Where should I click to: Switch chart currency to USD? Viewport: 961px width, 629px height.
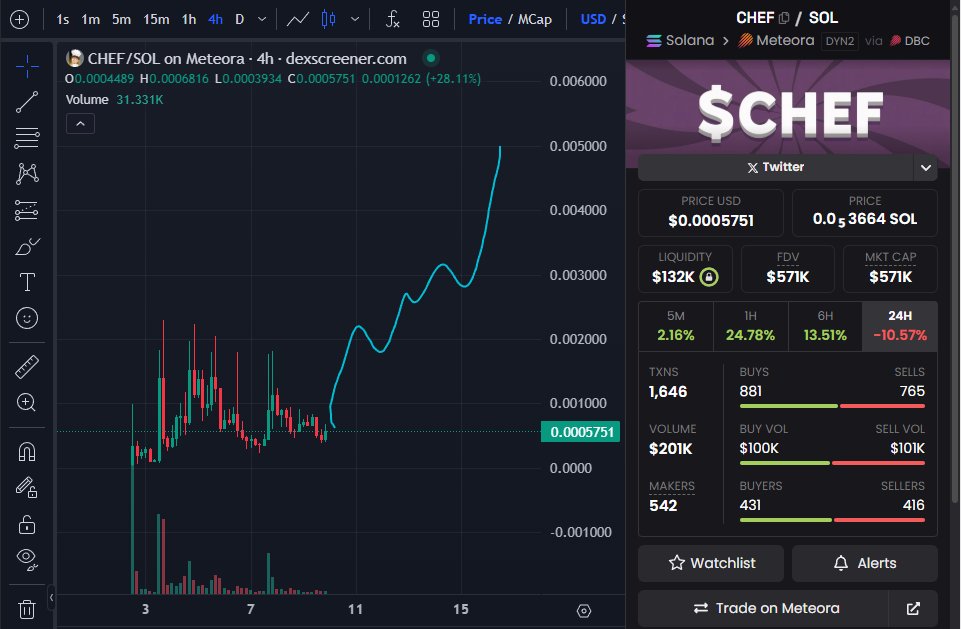click(x=593, y=20)
